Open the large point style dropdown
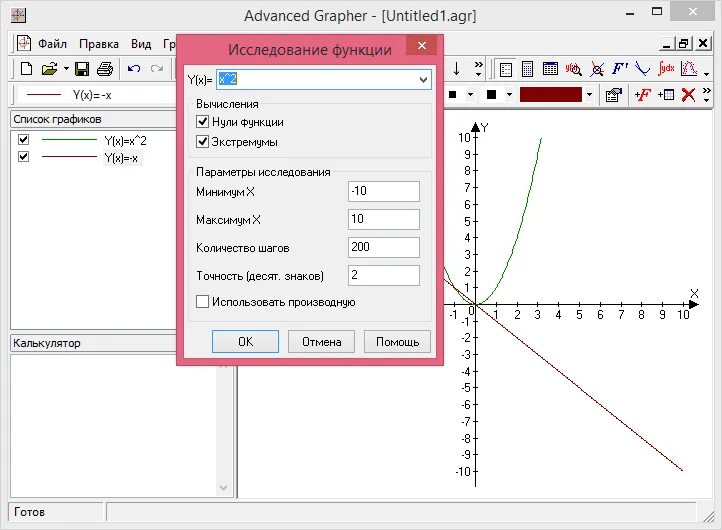The image size is (722, 530). [x=509, y=95]
